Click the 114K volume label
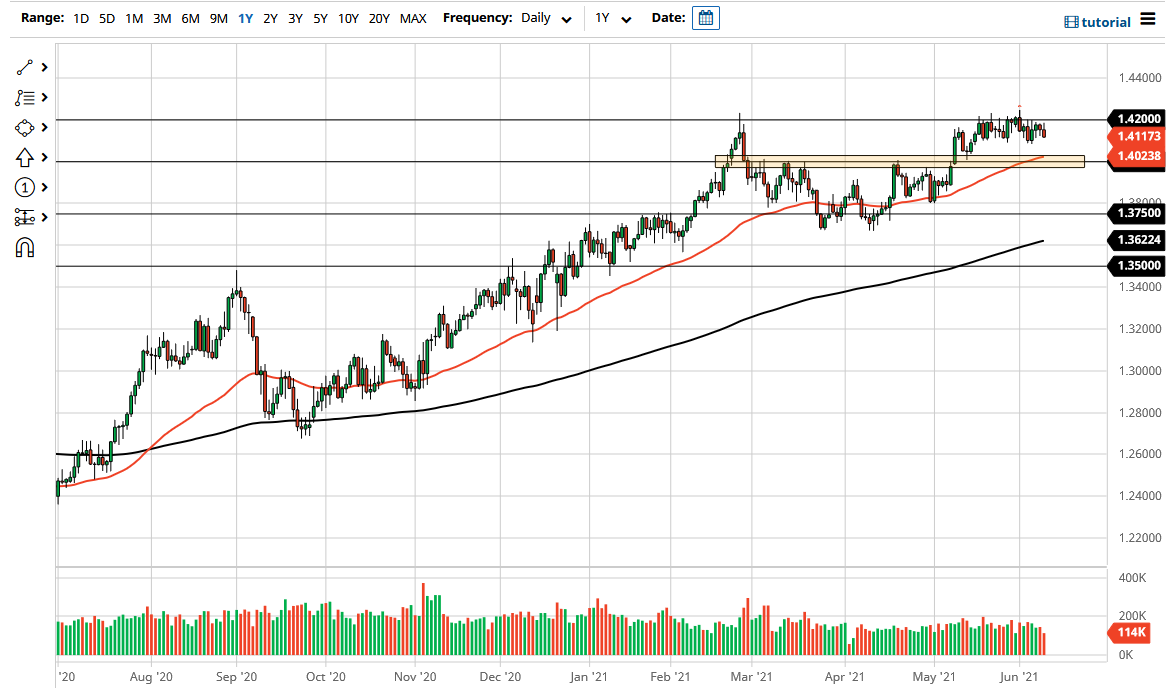The height and width of the screenshot is (699, 1172). tap(1131, 633)
